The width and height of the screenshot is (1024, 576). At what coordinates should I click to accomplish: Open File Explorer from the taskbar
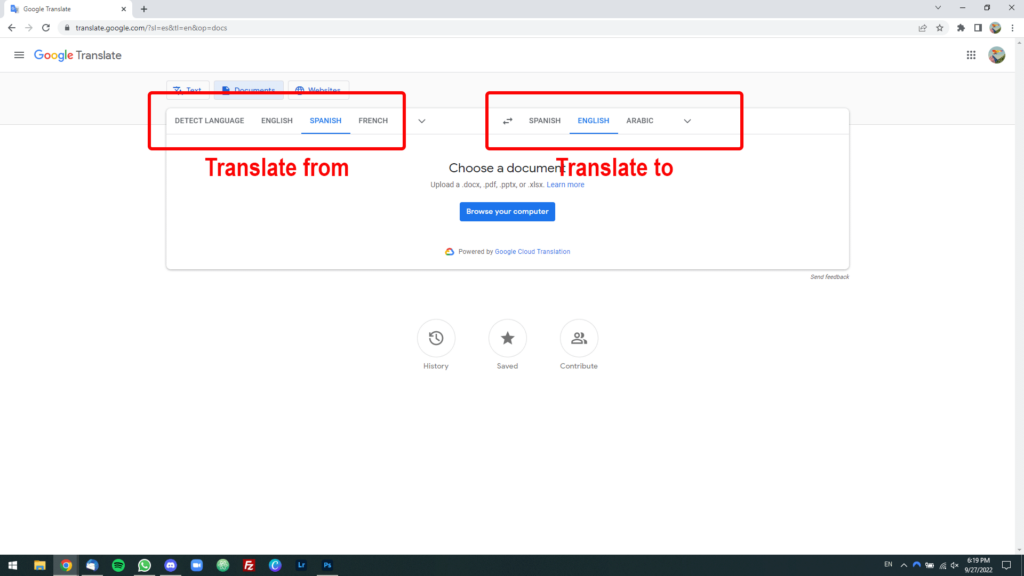[x=40, y=566]
